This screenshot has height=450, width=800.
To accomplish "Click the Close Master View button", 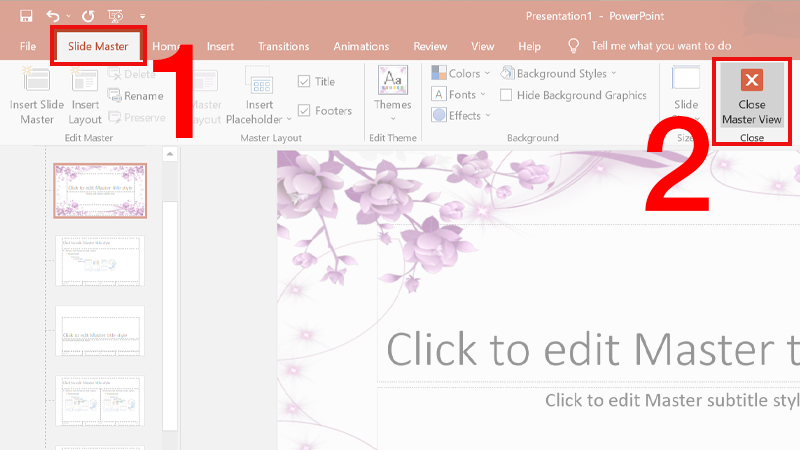I will coord(752,95).
